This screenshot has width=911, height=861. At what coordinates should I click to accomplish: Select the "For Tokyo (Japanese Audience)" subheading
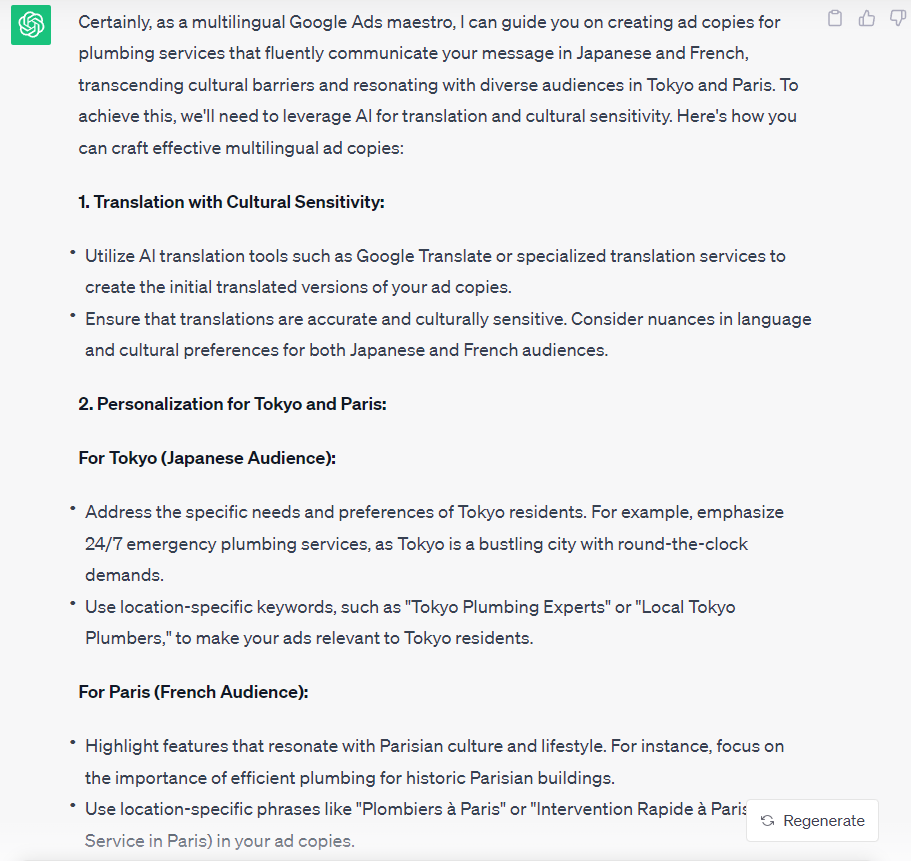click(x=207, y=458)
